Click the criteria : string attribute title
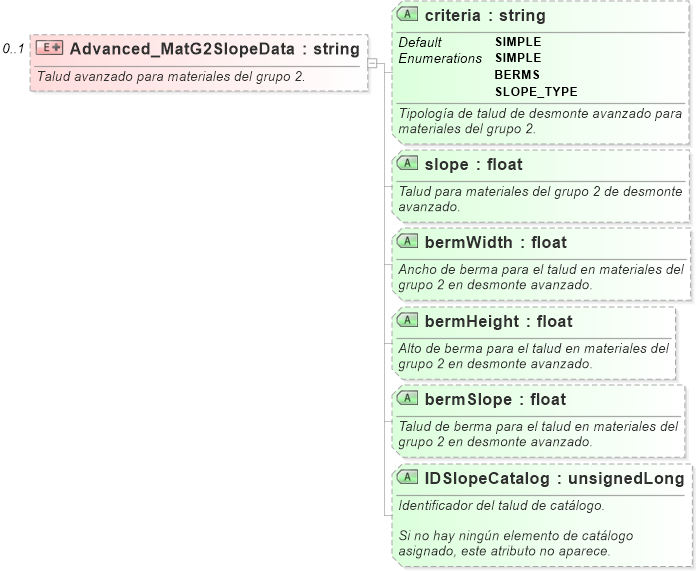The image size is (696, 571). [485, 16]
